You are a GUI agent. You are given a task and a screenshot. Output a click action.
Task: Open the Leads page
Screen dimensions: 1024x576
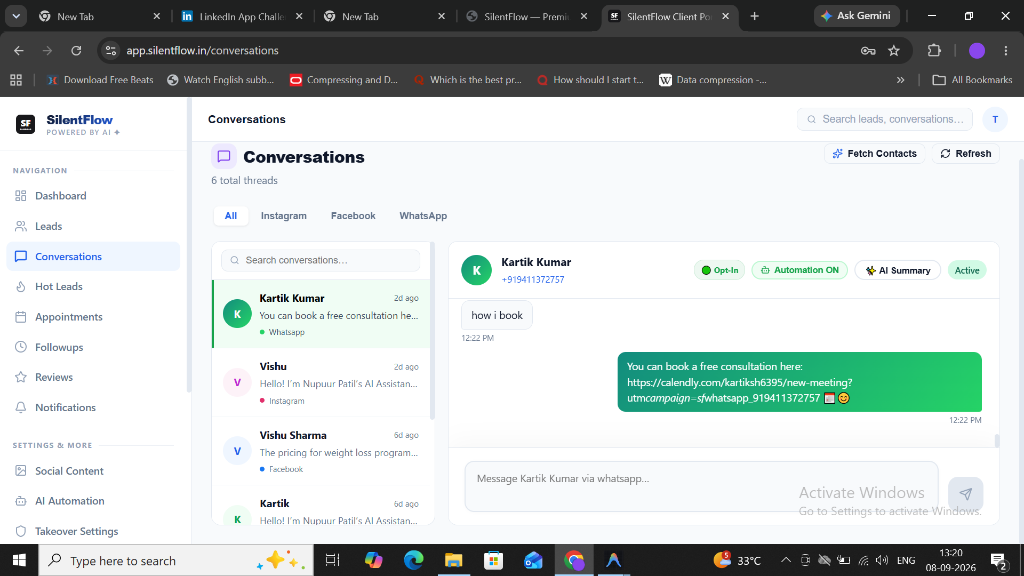(93, 226)
